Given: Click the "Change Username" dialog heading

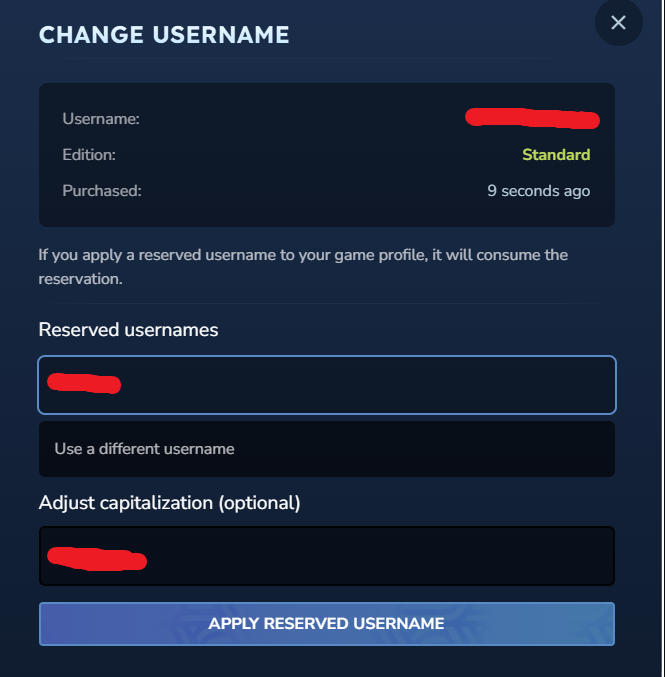Looking at the screenshot, I should tap(164, 35).
